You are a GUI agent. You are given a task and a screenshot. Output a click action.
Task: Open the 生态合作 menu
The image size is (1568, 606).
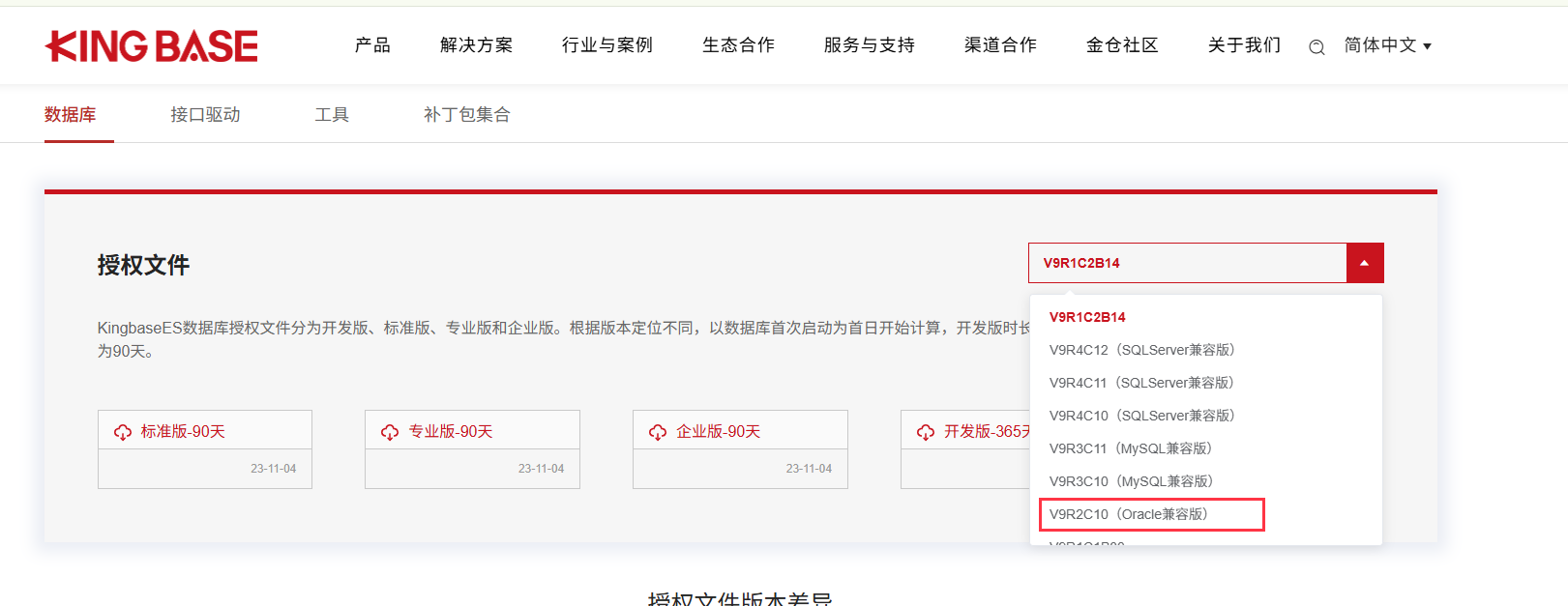[x=738, y=45]
